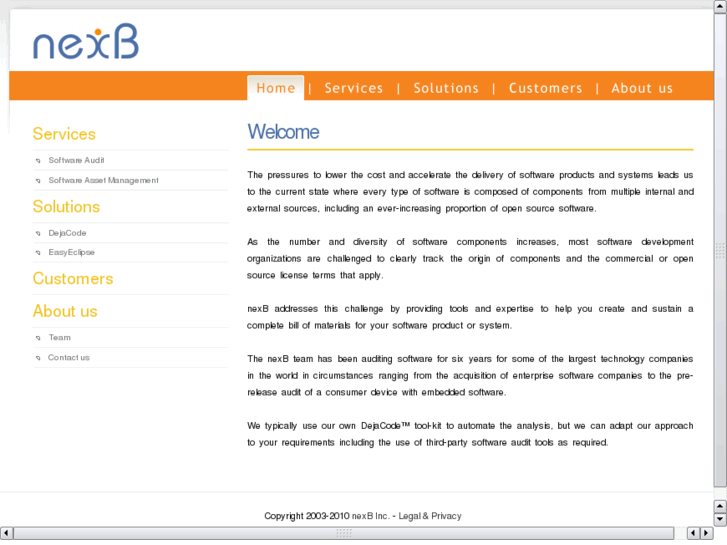Open the Software Audit link
The width and height of the screenshot is (727, 545).
[x=77, y=160]
